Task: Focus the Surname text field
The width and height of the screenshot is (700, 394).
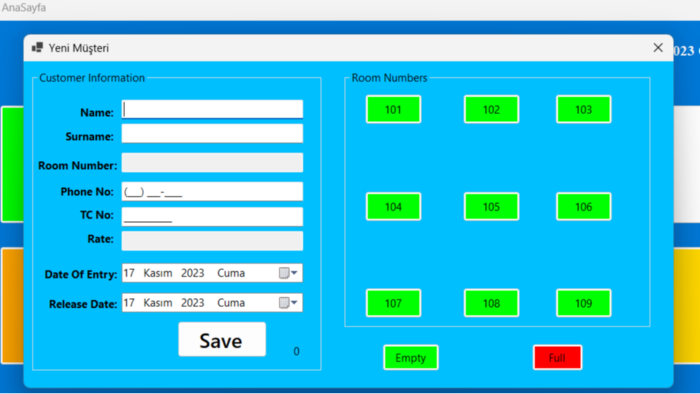Action: point(212,134)
